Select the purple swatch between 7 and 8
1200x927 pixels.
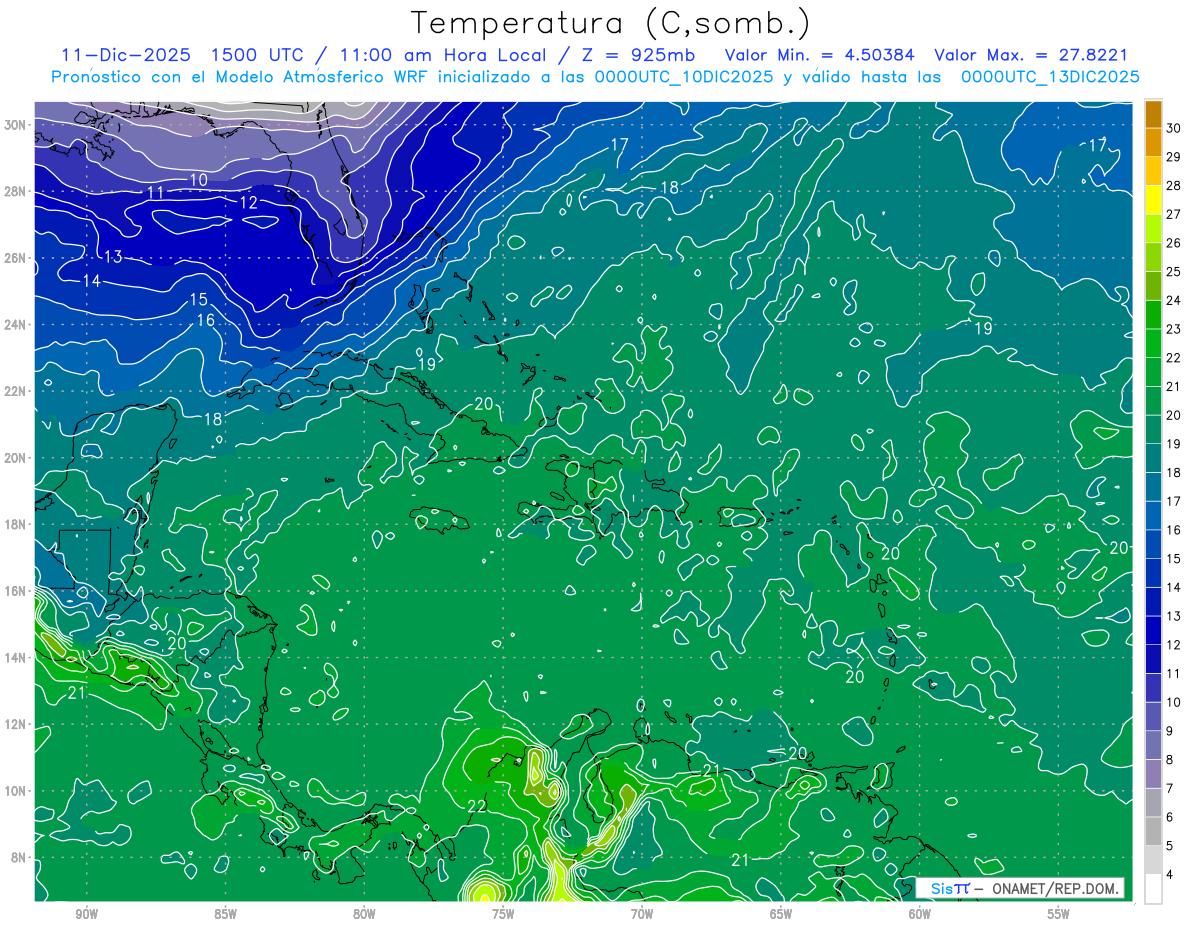pos(1153,774)
